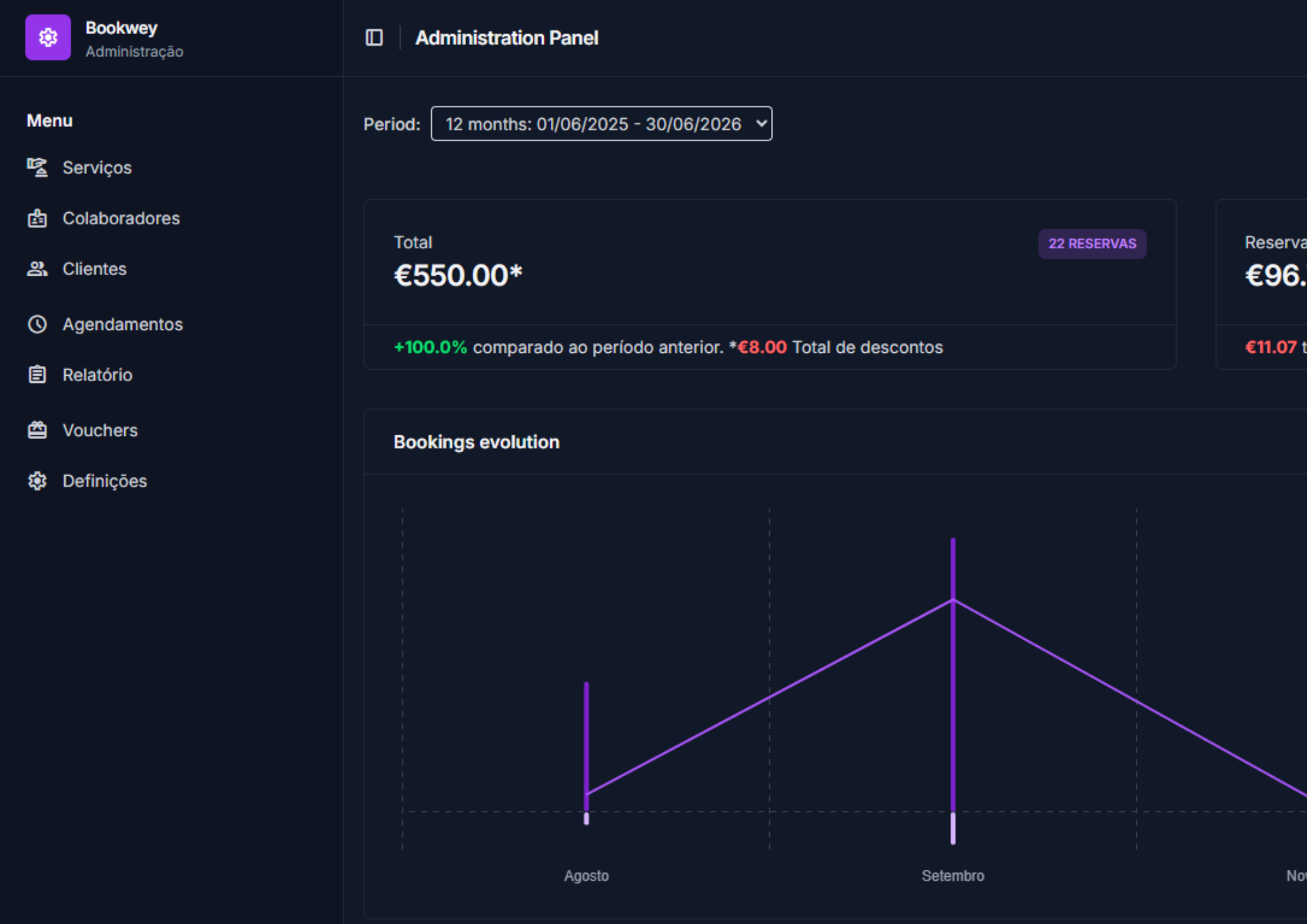Click the Colaboradores badge icon
The height and width of the screenshot is (924, 1307).
click(x=37, y=218)
